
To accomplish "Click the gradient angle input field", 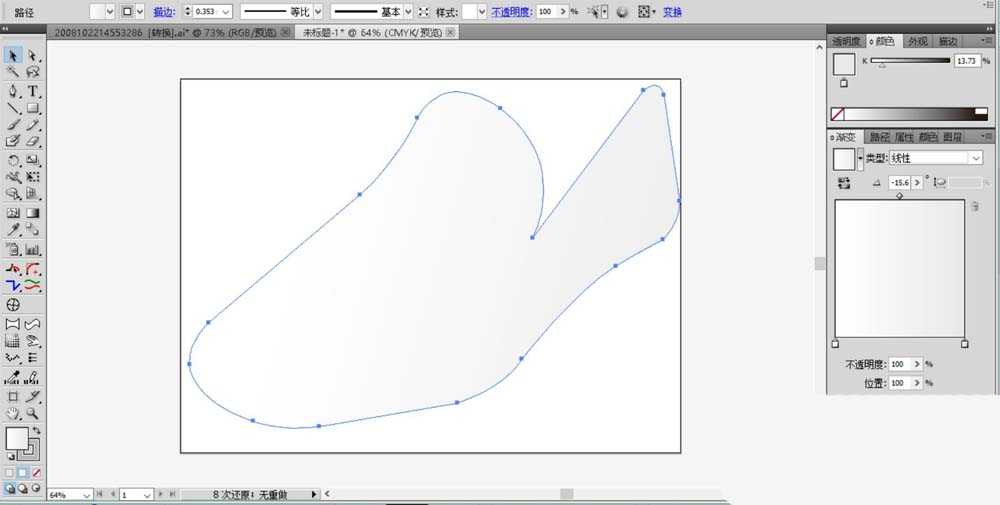I will tap(900, 182).
